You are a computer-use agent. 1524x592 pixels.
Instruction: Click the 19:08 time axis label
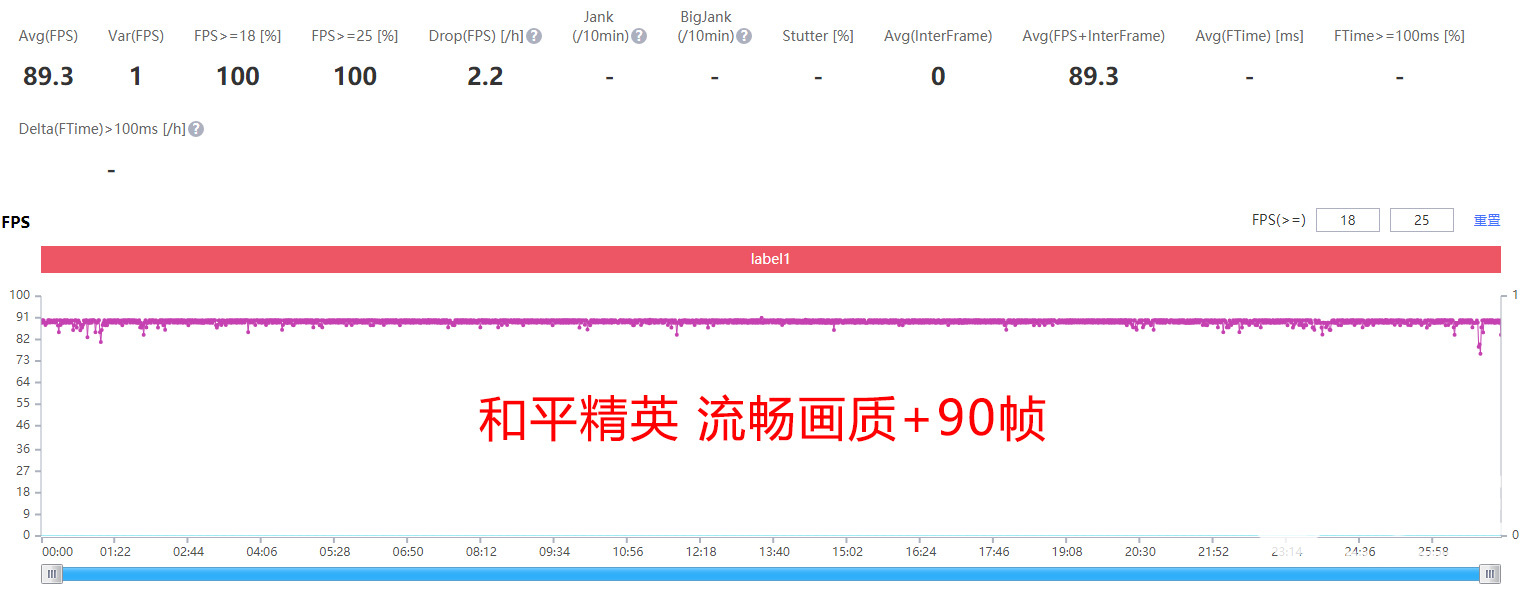[1067, 552]
